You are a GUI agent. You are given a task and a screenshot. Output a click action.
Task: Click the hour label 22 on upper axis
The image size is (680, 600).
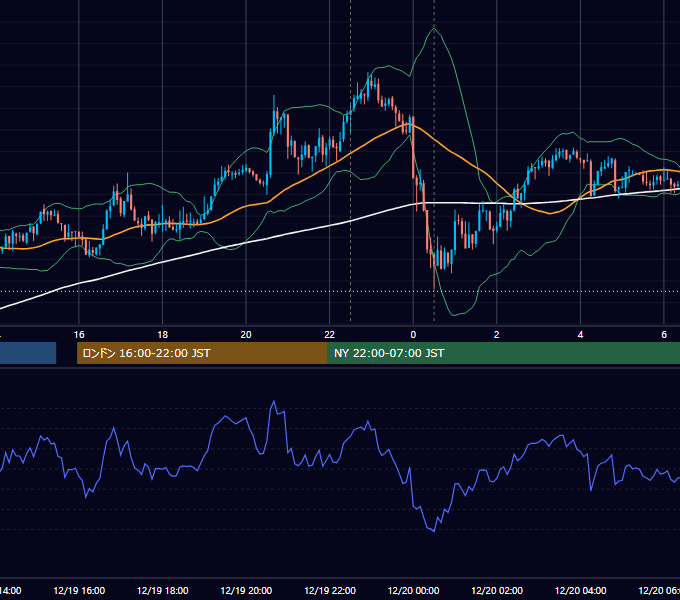[330, 335]
